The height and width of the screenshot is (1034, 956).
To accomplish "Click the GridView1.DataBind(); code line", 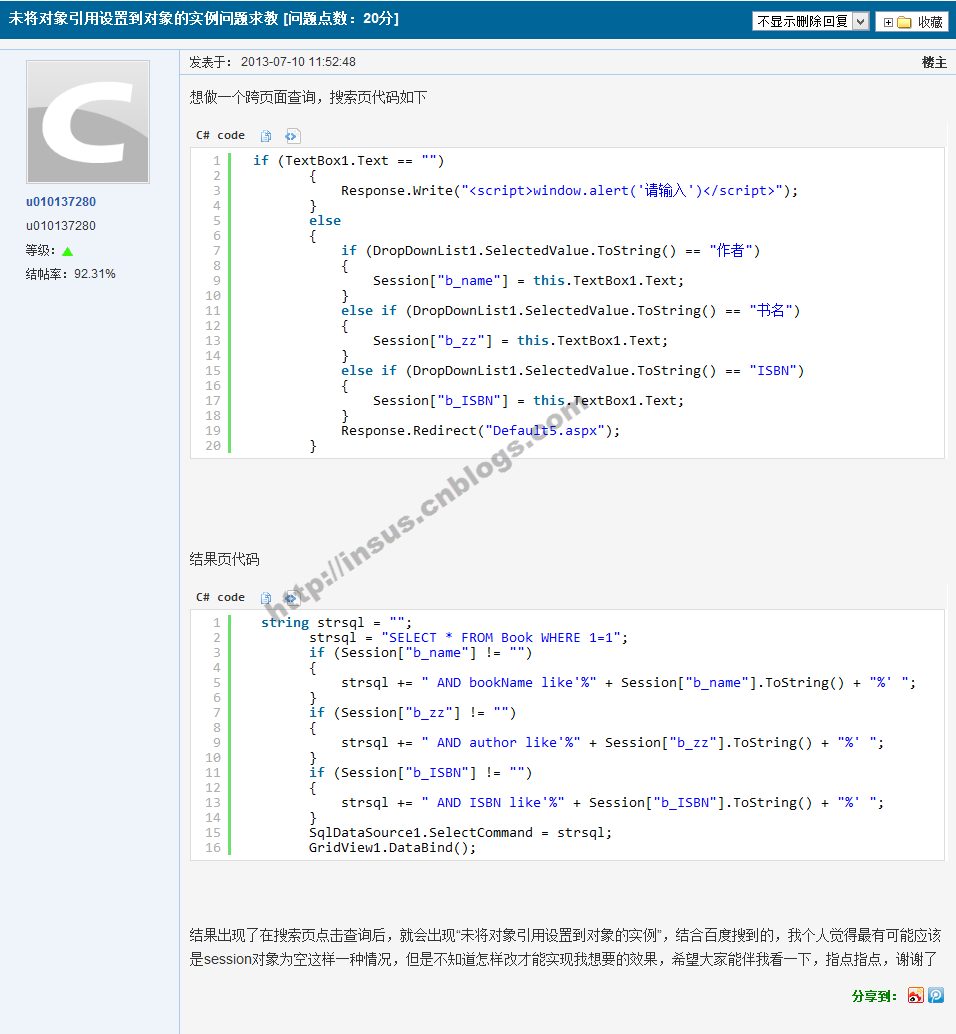I will [392, 848].
